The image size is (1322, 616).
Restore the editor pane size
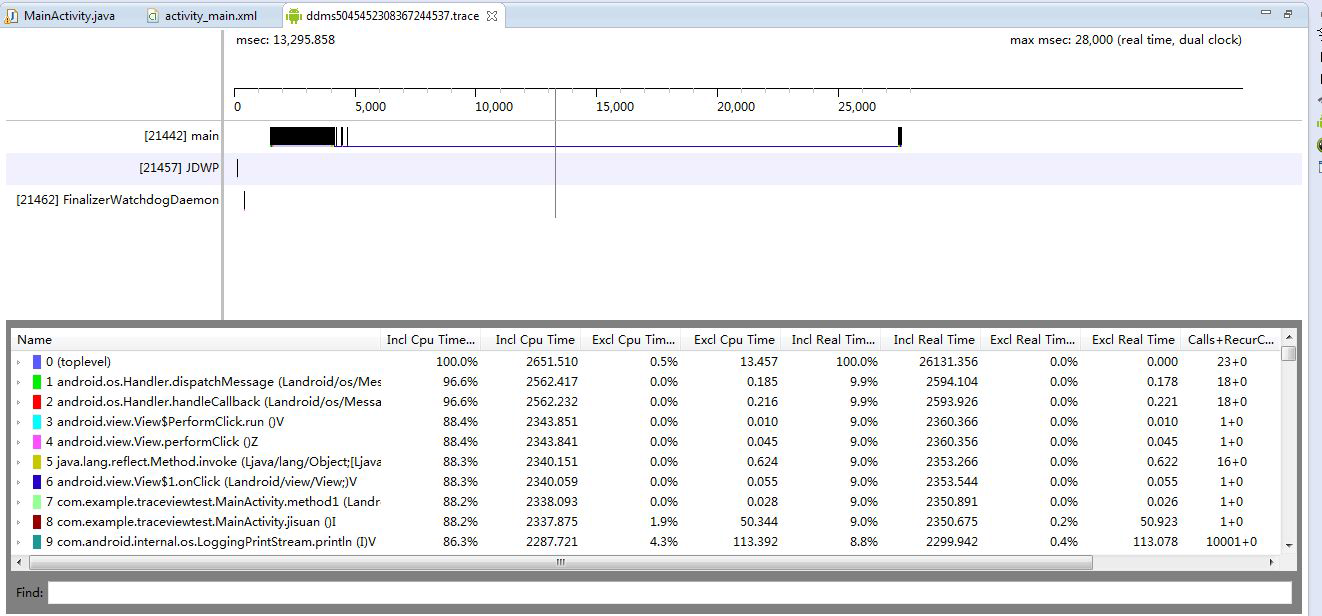pos(1288,14)
